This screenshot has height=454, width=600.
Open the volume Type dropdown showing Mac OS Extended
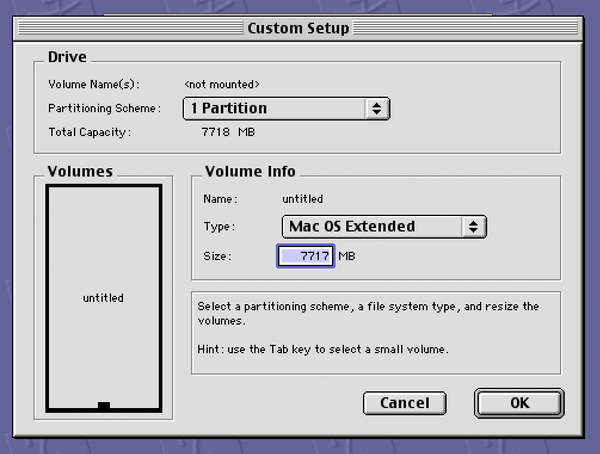point(384,227)
